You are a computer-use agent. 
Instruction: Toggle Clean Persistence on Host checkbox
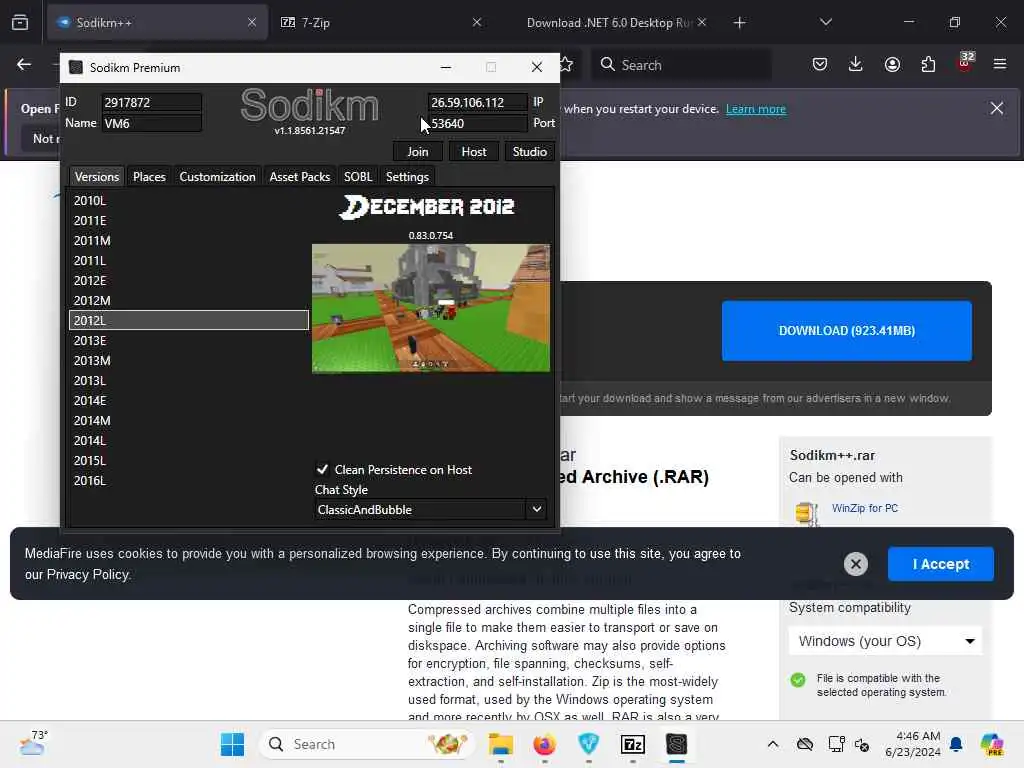click(323, 470)
